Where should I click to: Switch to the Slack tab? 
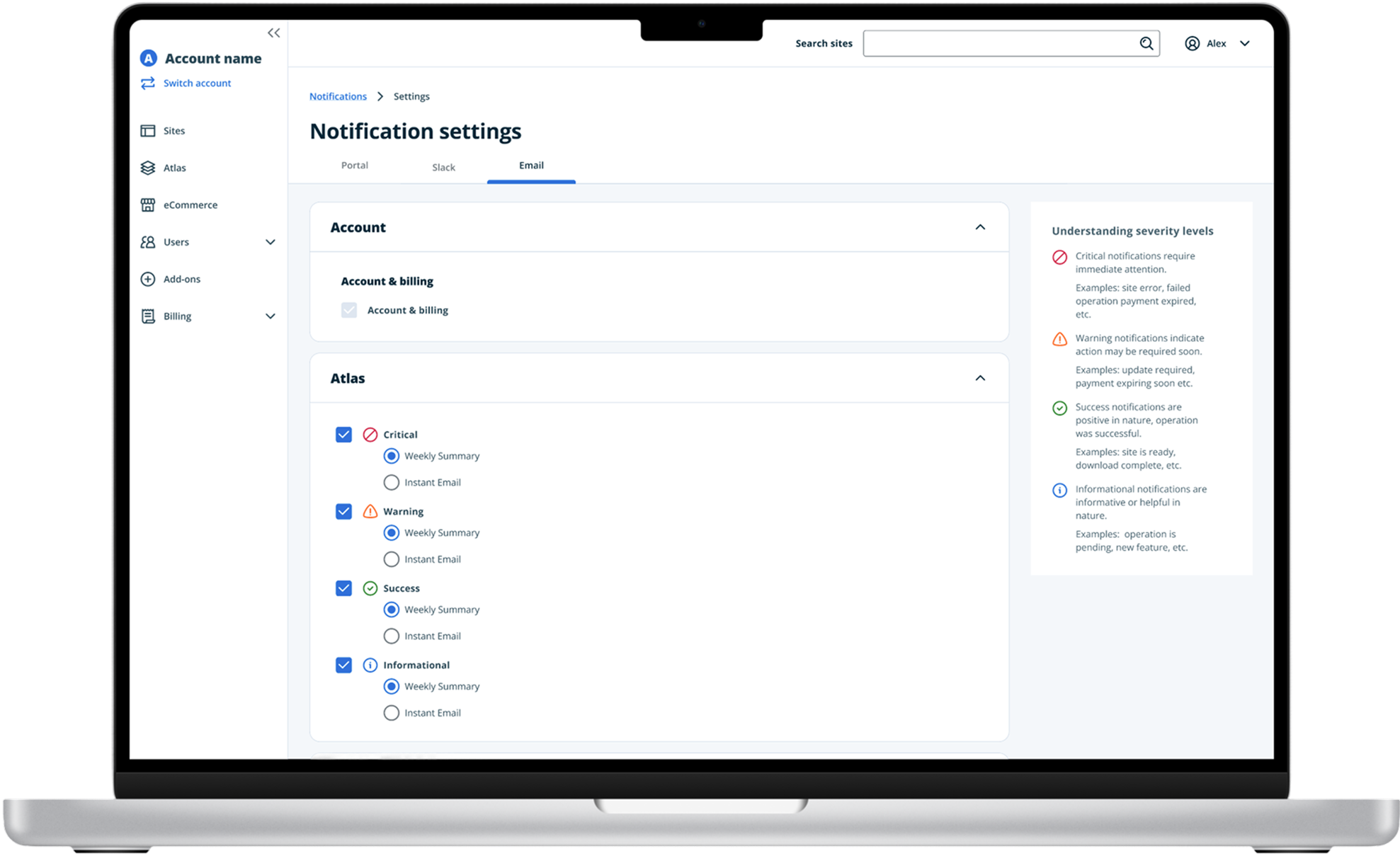click(443, 166)
